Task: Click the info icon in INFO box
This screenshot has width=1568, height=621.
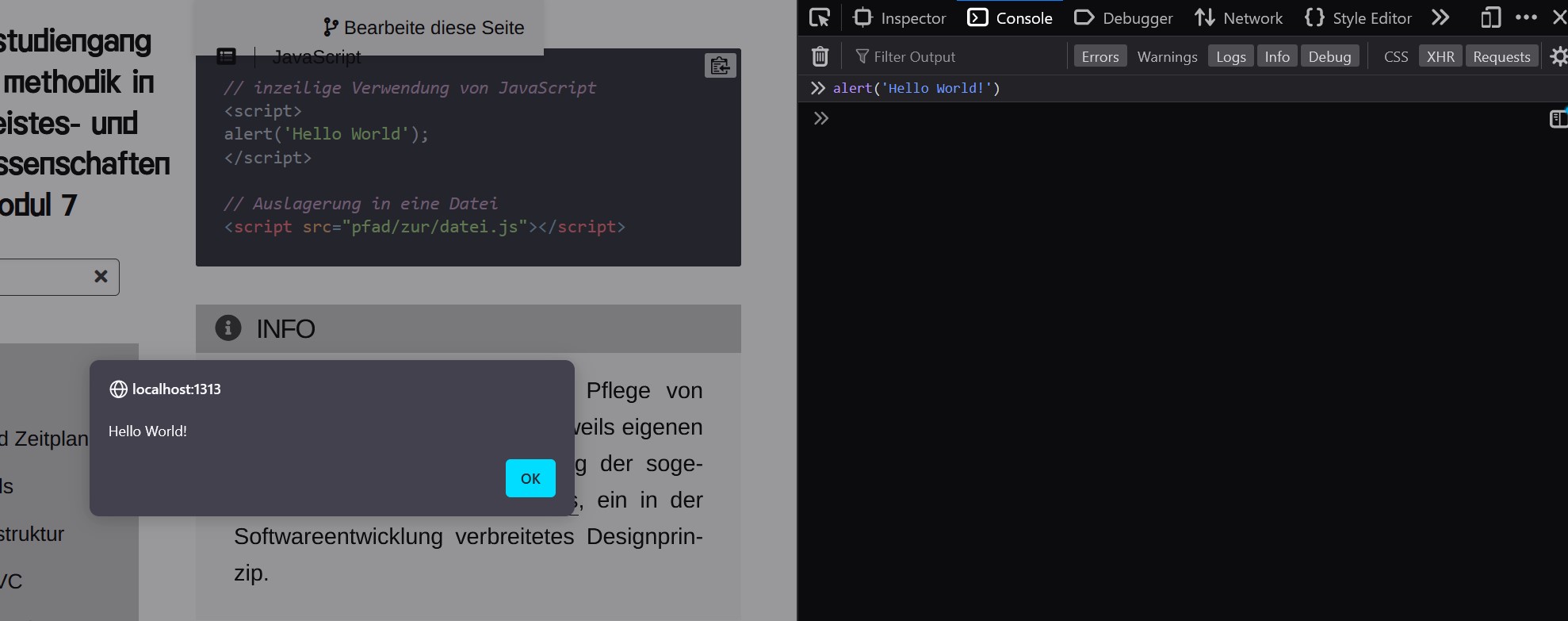Action: tap(228, 328)
